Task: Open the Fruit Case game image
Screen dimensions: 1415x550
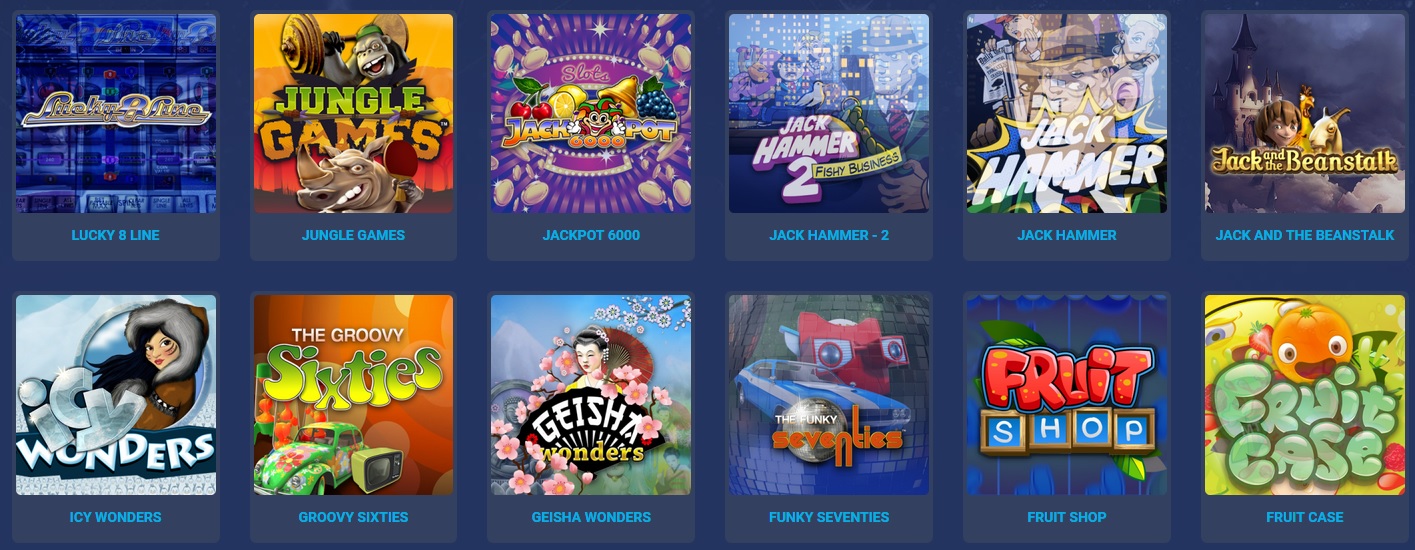Action: [1305, 395]
